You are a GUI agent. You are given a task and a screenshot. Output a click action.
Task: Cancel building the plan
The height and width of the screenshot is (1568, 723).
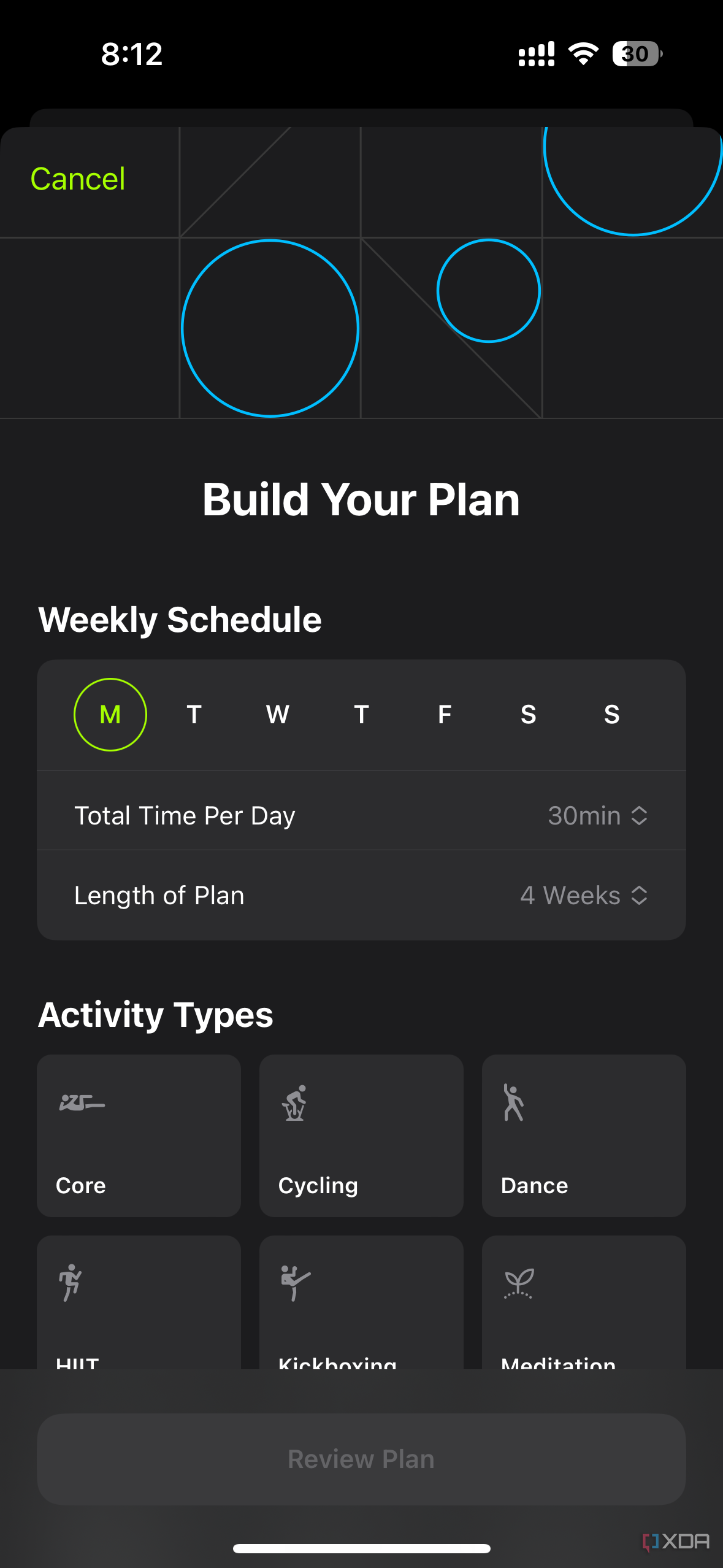pos(78,179)
